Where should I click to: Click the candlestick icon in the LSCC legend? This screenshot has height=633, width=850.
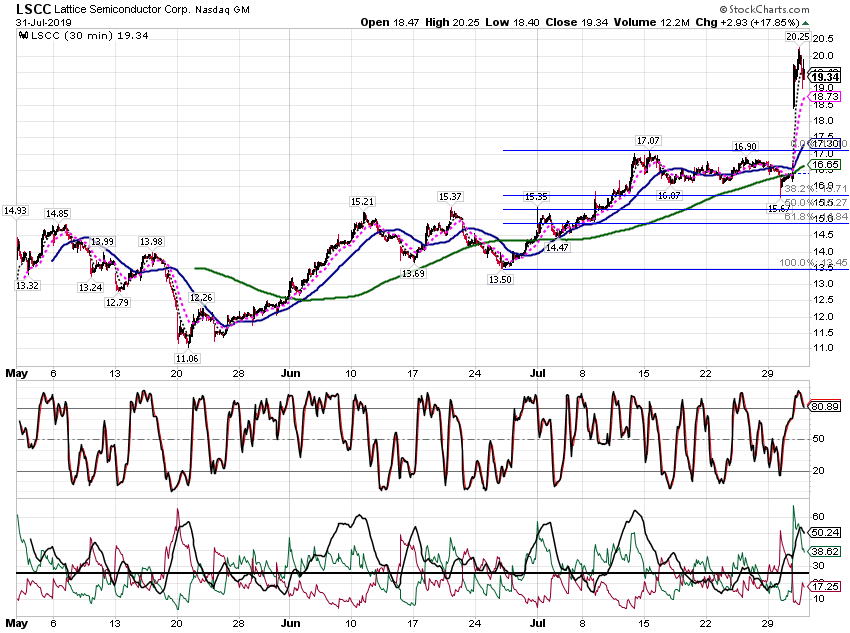pos(23,35)
